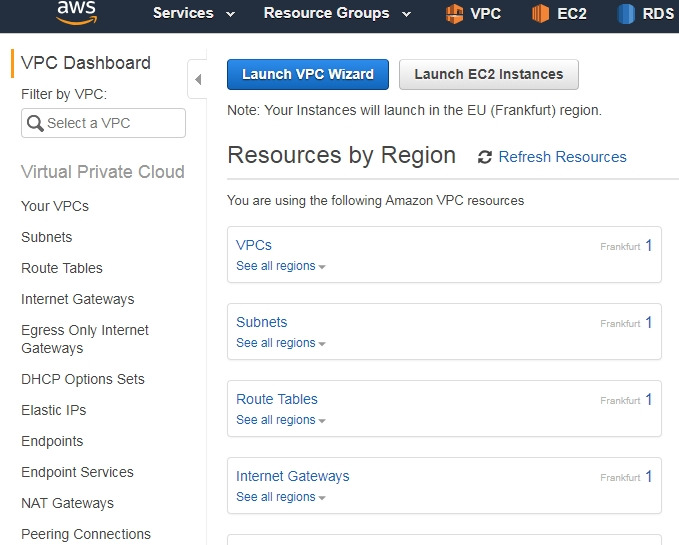The width and height of the screenshot is (679, 545).
Task: Click the circular refresh icon beside Refresh Resources
Action: [485, 157]
